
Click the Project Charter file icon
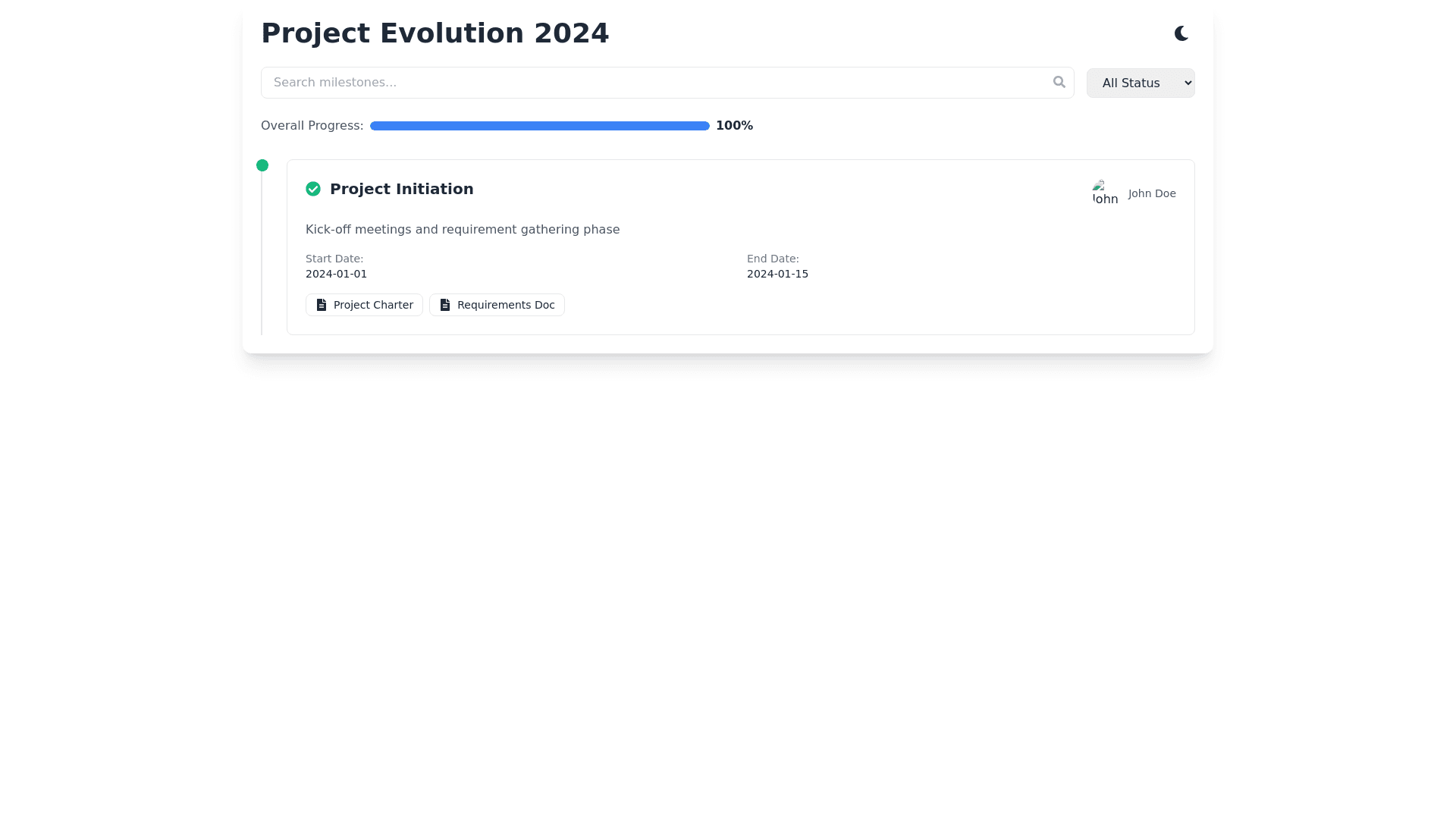coord(322,305)
